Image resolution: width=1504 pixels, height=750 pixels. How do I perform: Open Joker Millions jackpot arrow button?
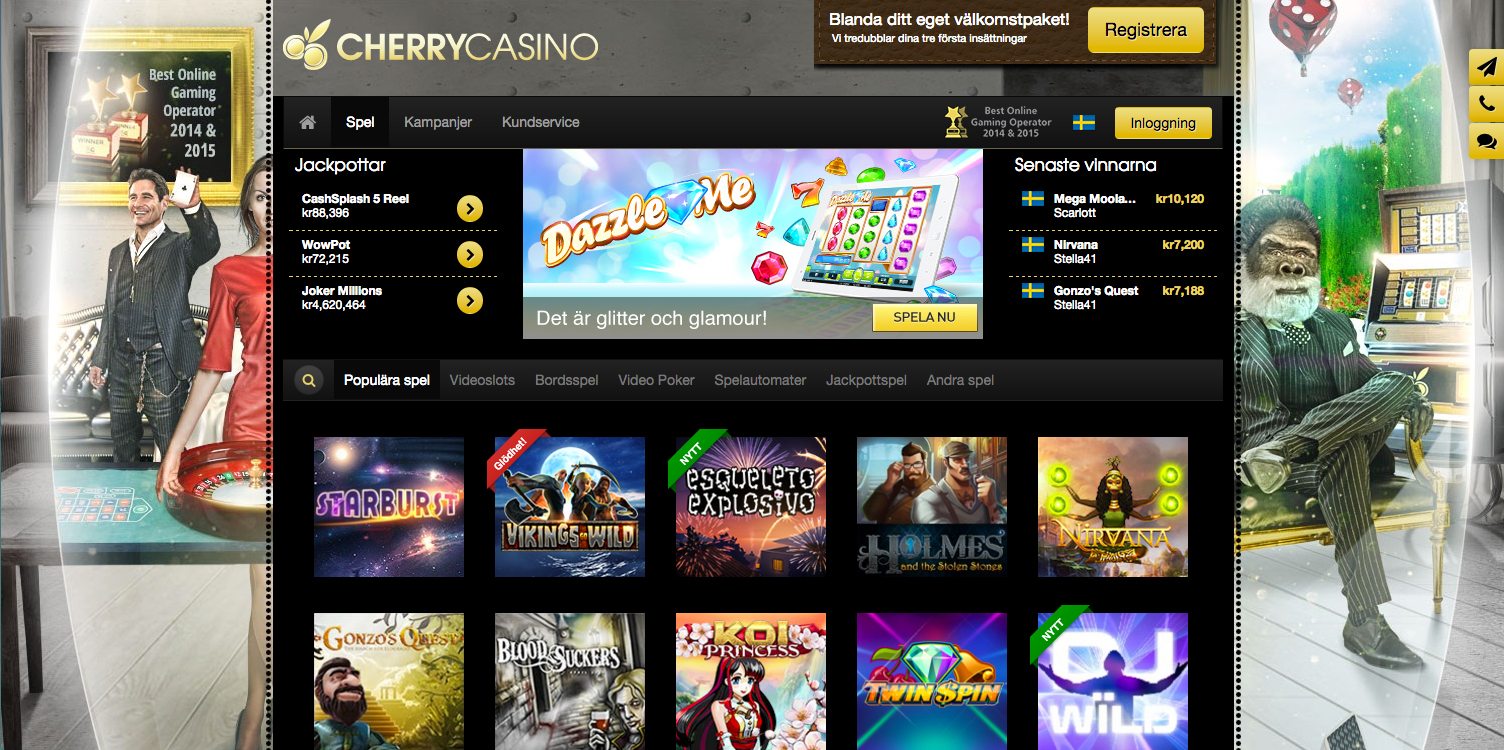click(x=470, y=300)
